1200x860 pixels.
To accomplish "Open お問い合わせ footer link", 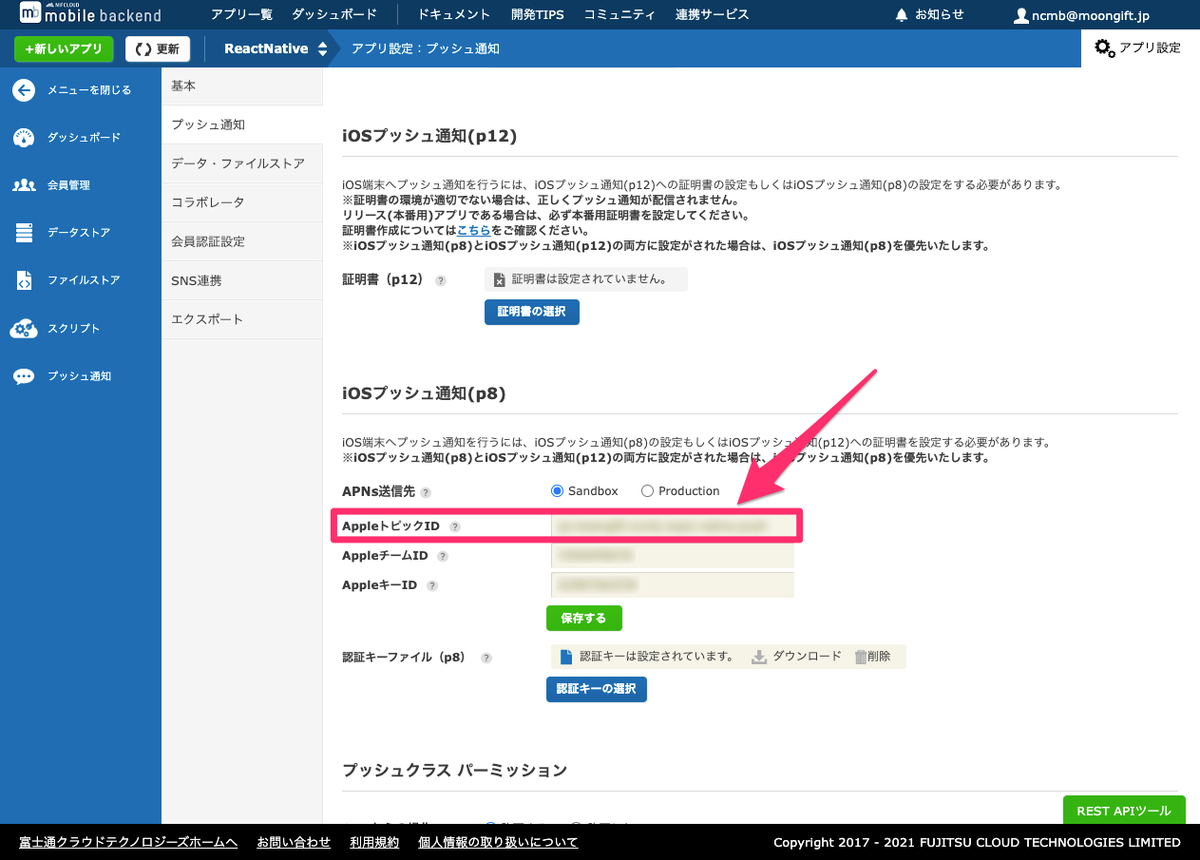I will (x=294, y=842).
